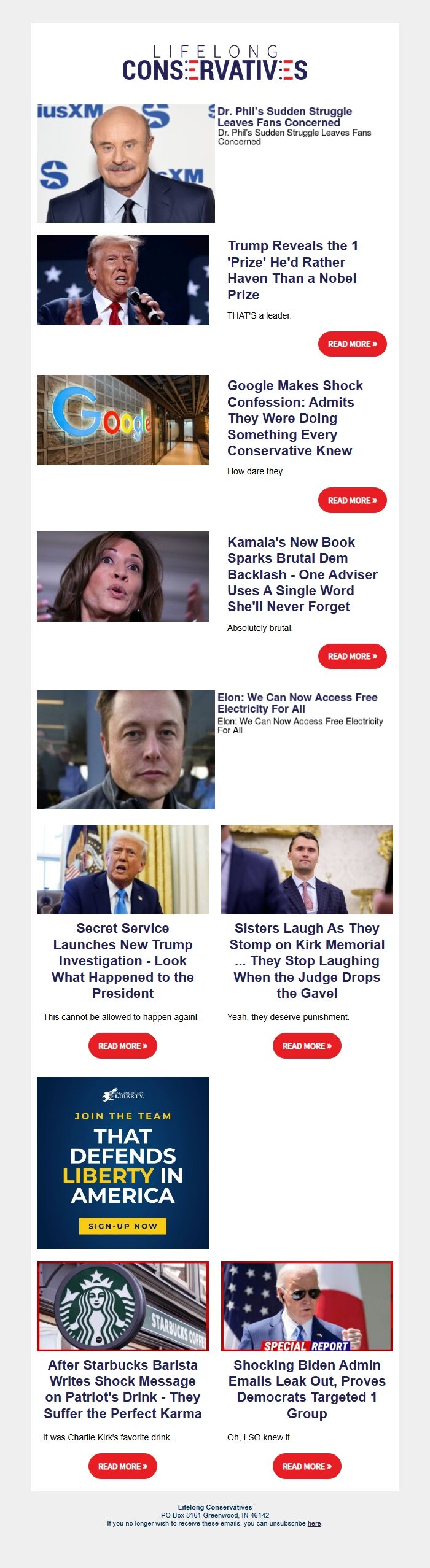430x1568 pixels.
Task: Click the Elon Musk article photo
Action: [x=126, y=749]
